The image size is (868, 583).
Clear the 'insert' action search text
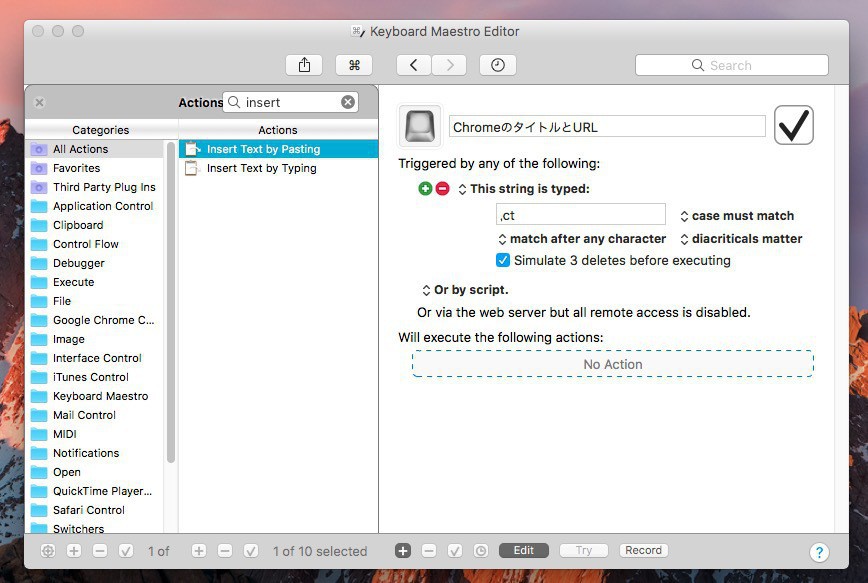348,102
